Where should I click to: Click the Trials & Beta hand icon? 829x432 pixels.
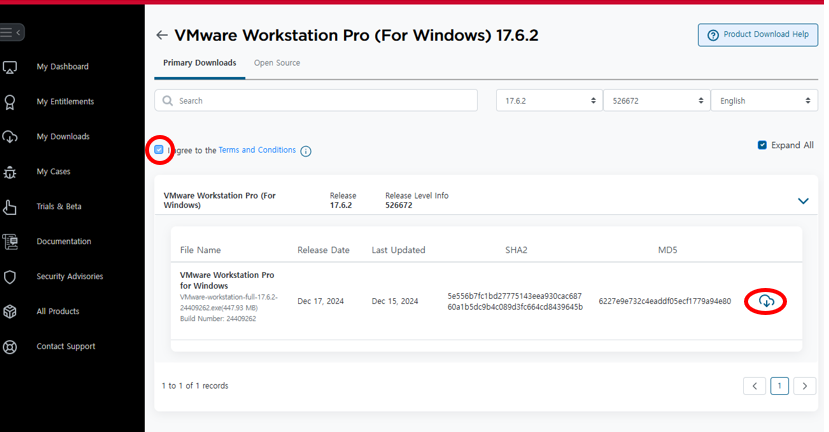point(10,207)
